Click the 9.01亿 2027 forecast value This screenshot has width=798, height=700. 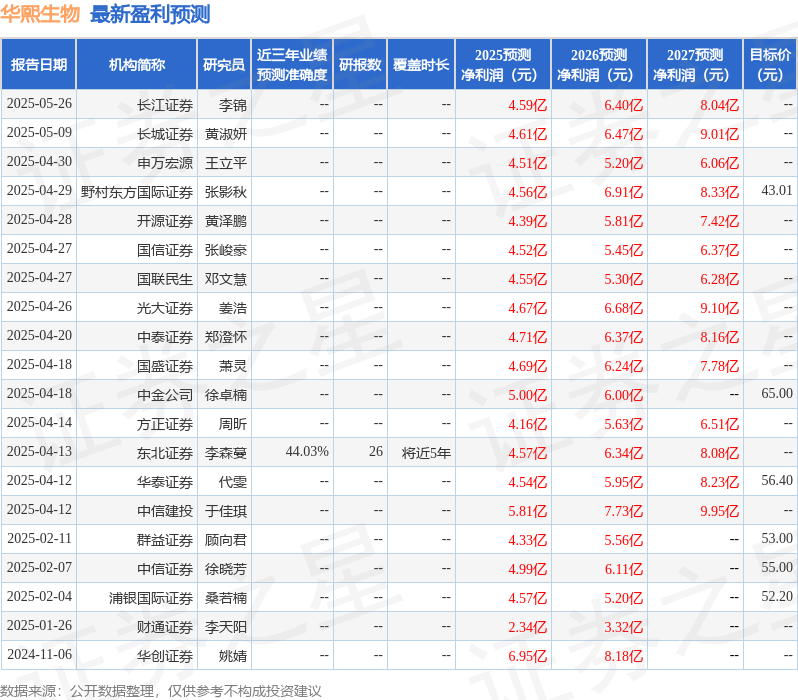point(720,134)
